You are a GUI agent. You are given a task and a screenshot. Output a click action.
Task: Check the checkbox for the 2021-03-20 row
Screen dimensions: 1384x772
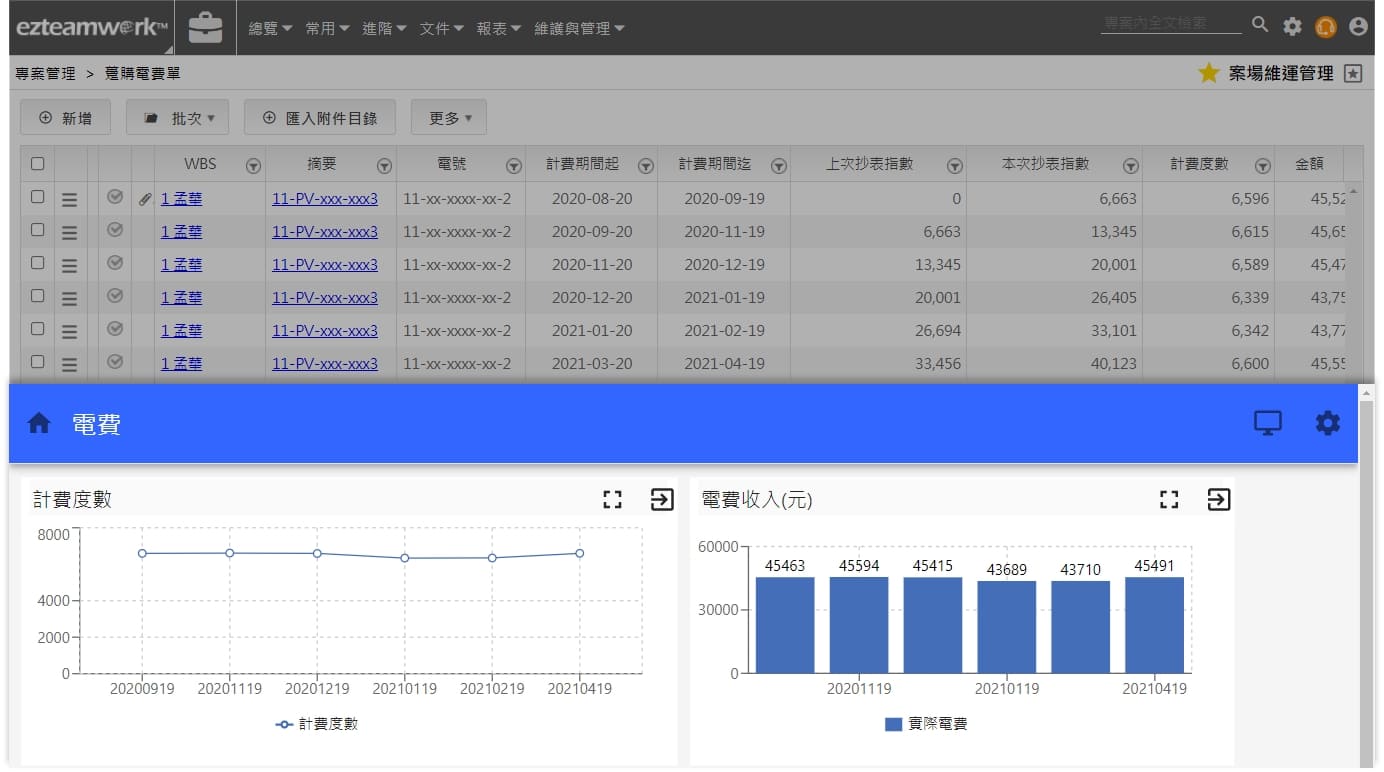pos(38,362)
